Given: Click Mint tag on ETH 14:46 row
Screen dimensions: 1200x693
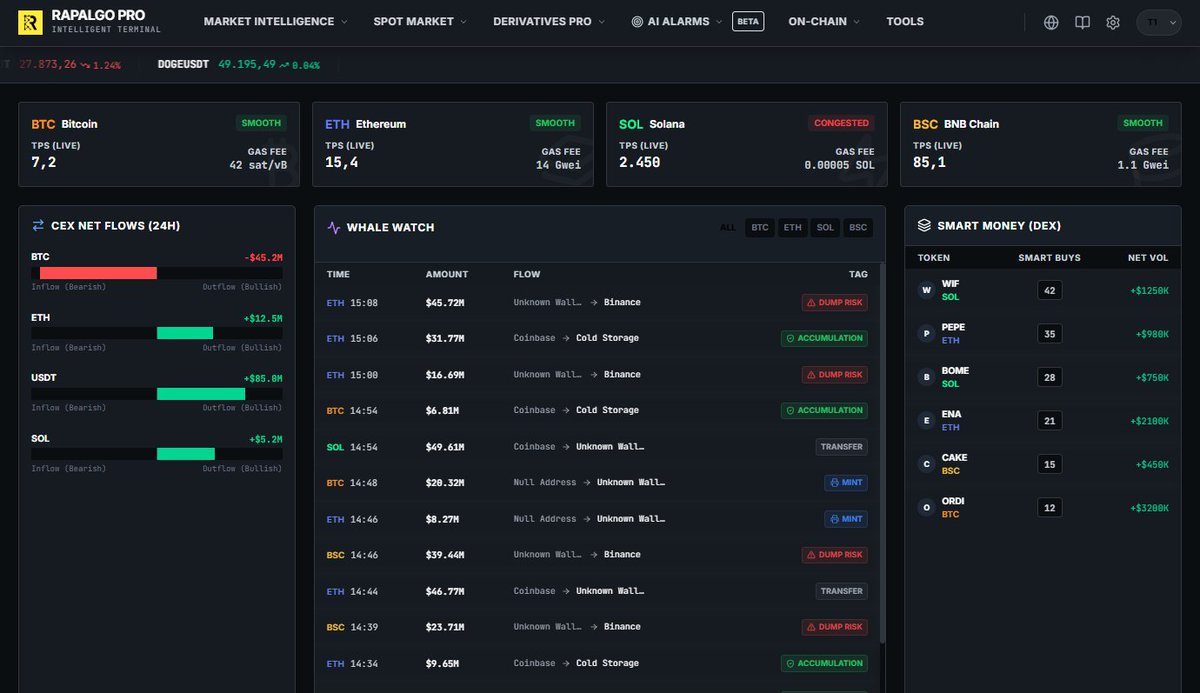Looking at the screenshot, I should (846, 519).
